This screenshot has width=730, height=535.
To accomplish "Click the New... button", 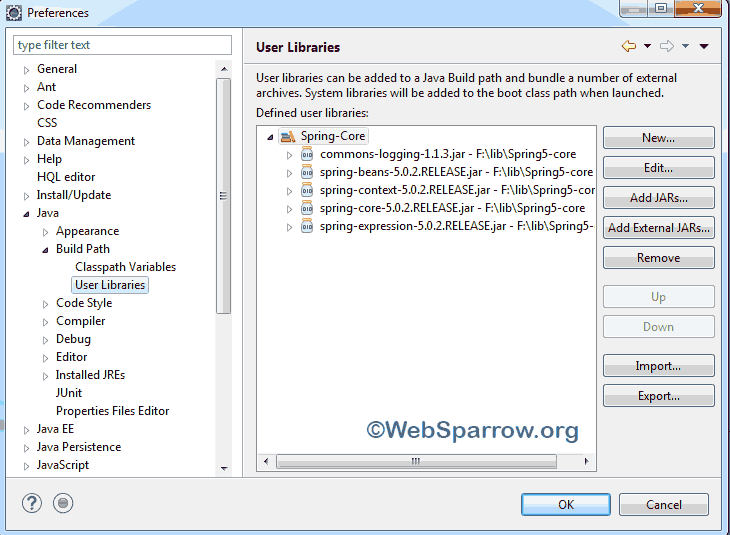I will (658, 138).
